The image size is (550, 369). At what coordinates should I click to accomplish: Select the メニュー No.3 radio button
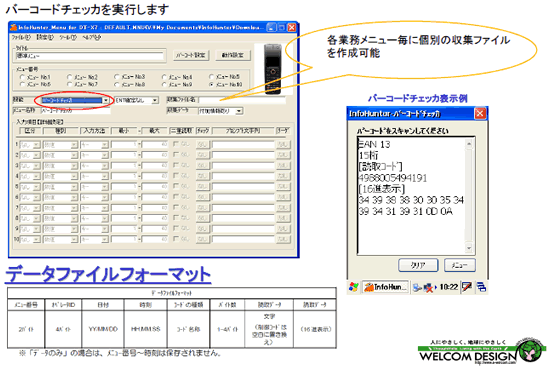[117, 77]
